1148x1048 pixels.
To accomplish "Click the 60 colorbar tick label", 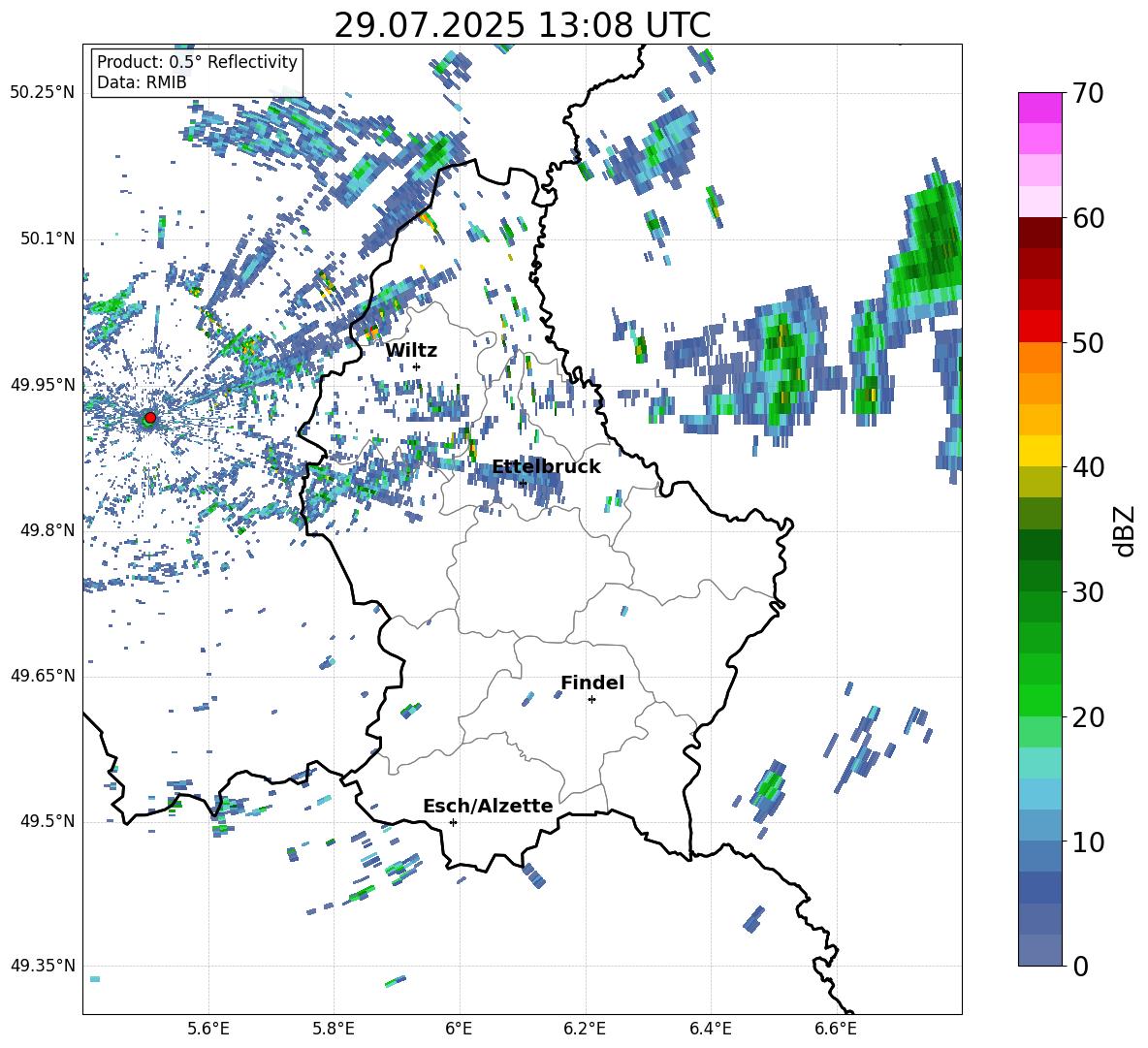I will click(1088, 218).
